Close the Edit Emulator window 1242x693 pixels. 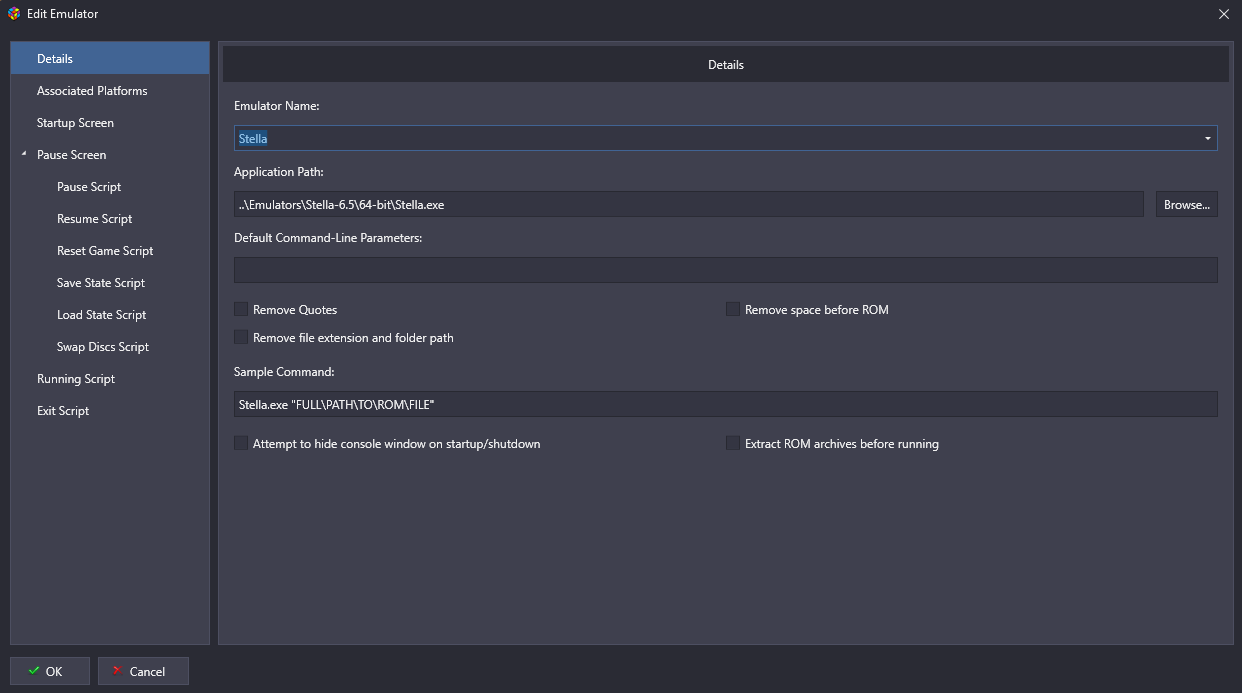click(1223, 14)
